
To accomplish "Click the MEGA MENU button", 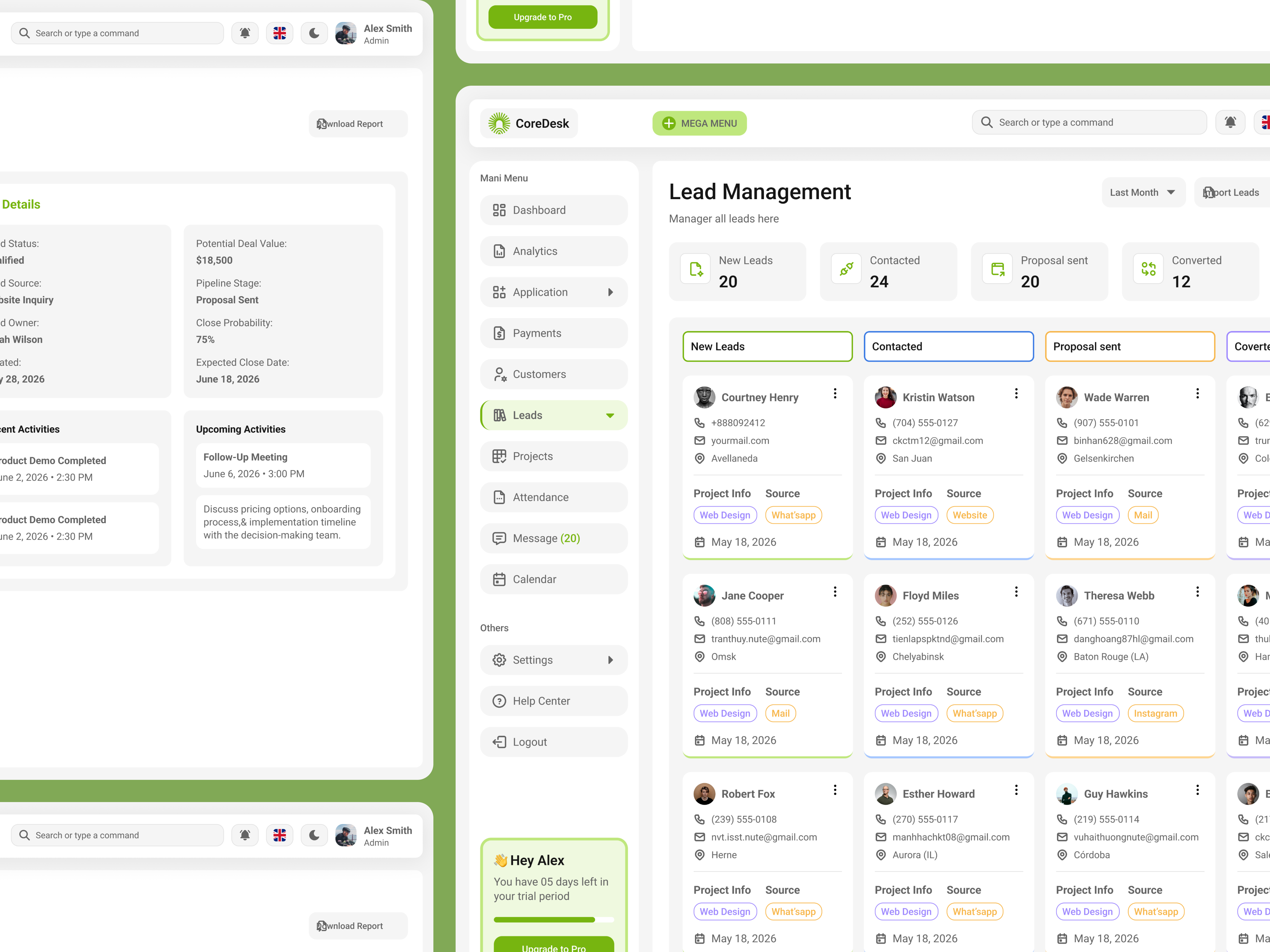I will coord(699,123).
